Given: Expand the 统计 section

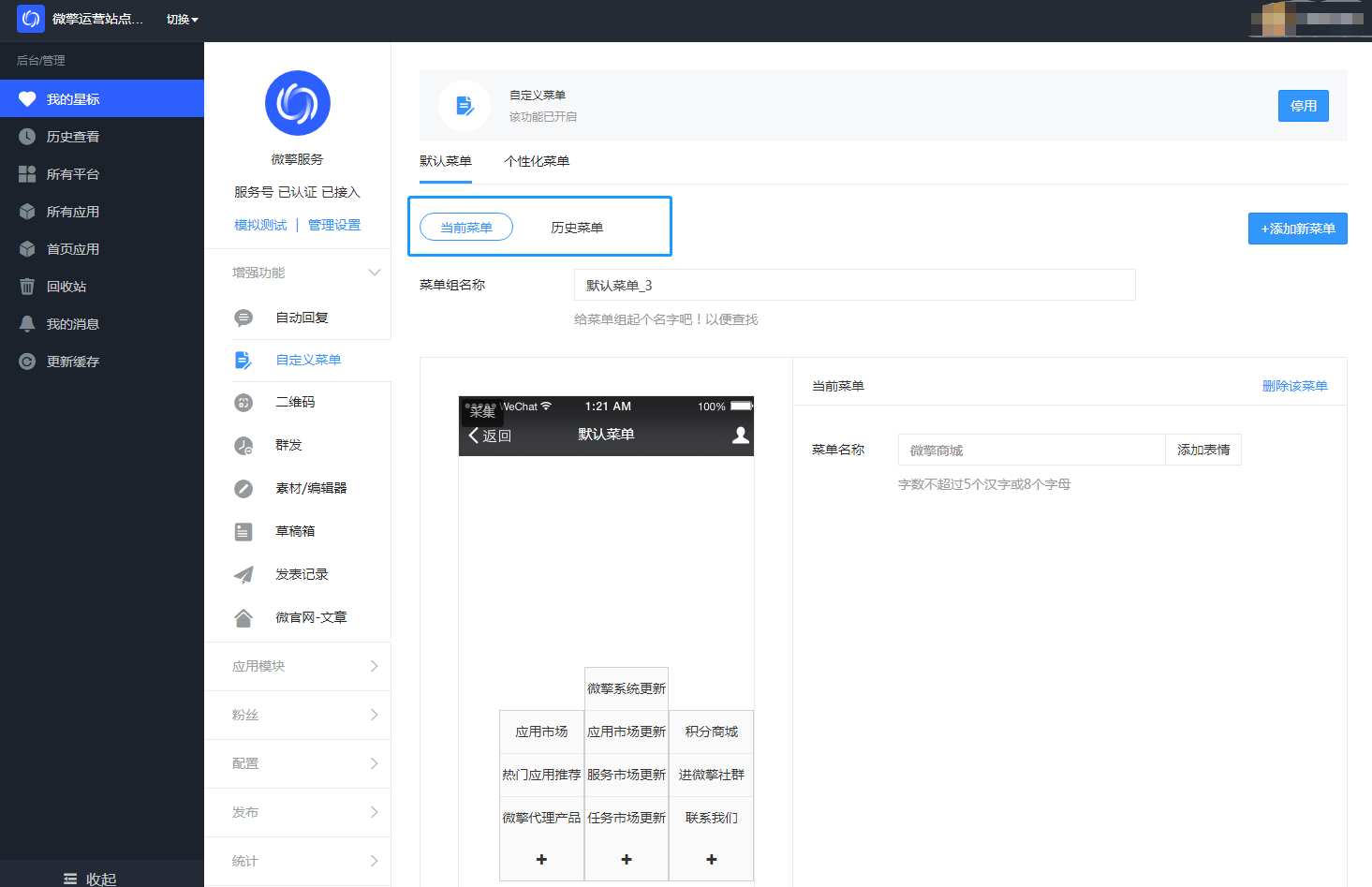Looking at the screenshot, I should [298, 861].
